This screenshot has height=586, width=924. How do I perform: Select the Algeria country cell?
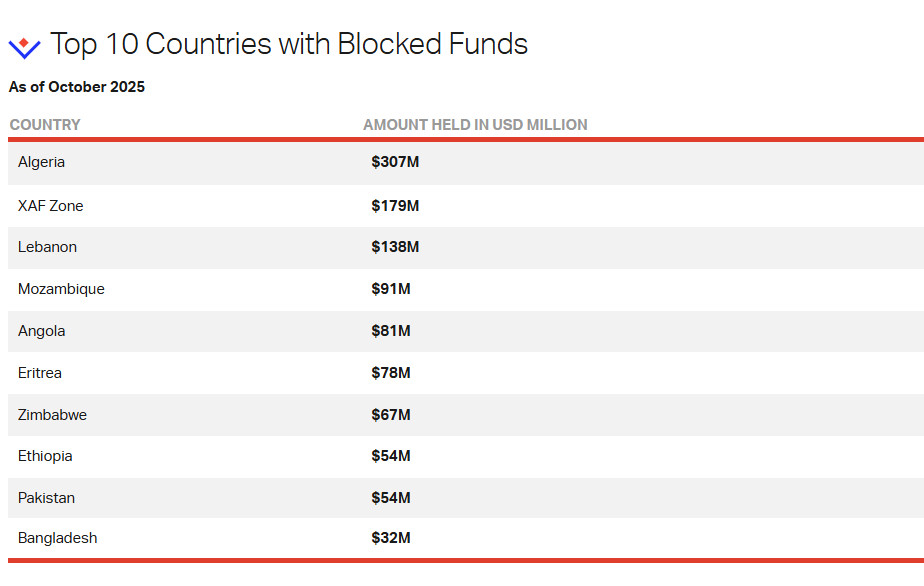point(42,162)
